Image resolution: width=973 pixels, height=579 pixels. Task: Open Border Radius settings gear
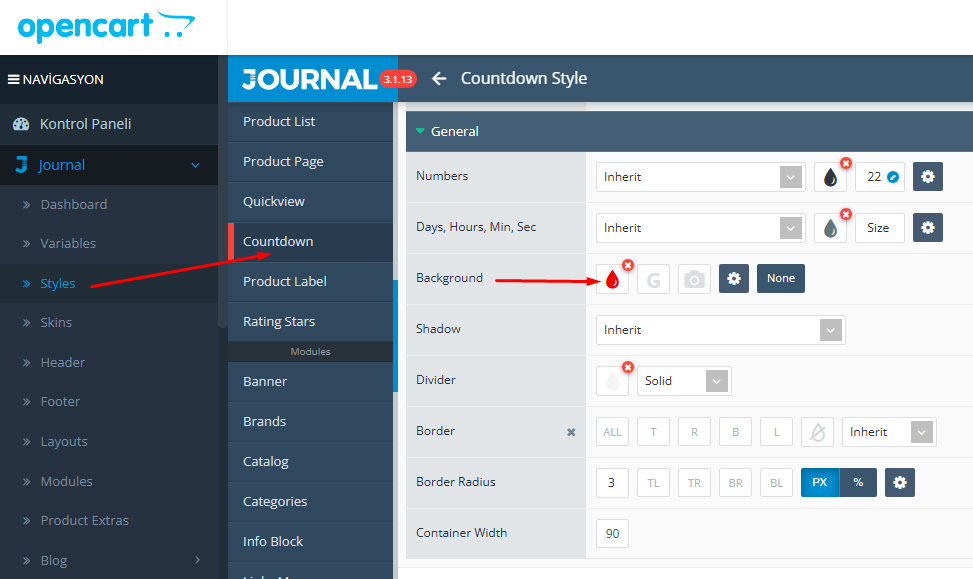pos(900,483)
